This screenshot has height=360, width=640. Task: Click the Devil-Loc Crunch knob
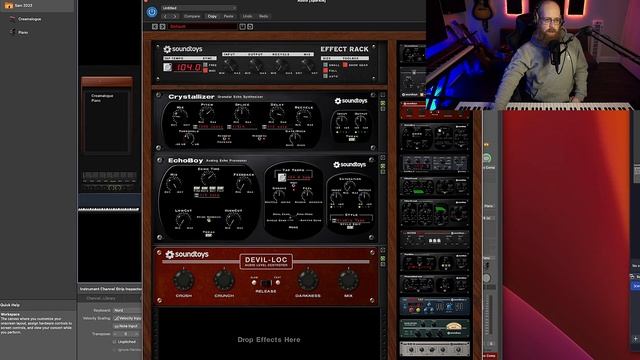(224, 280)
